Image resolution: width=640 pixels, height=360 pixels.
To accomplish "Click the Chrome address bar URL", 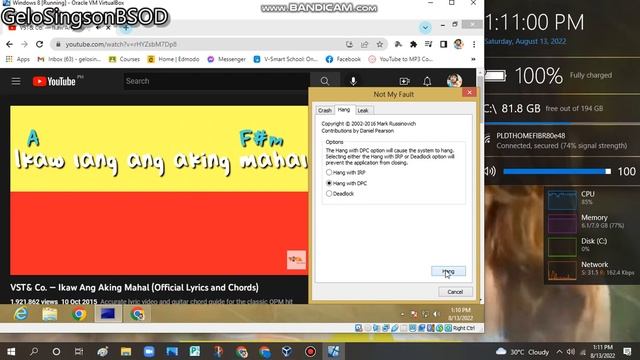I will [121, 44].
